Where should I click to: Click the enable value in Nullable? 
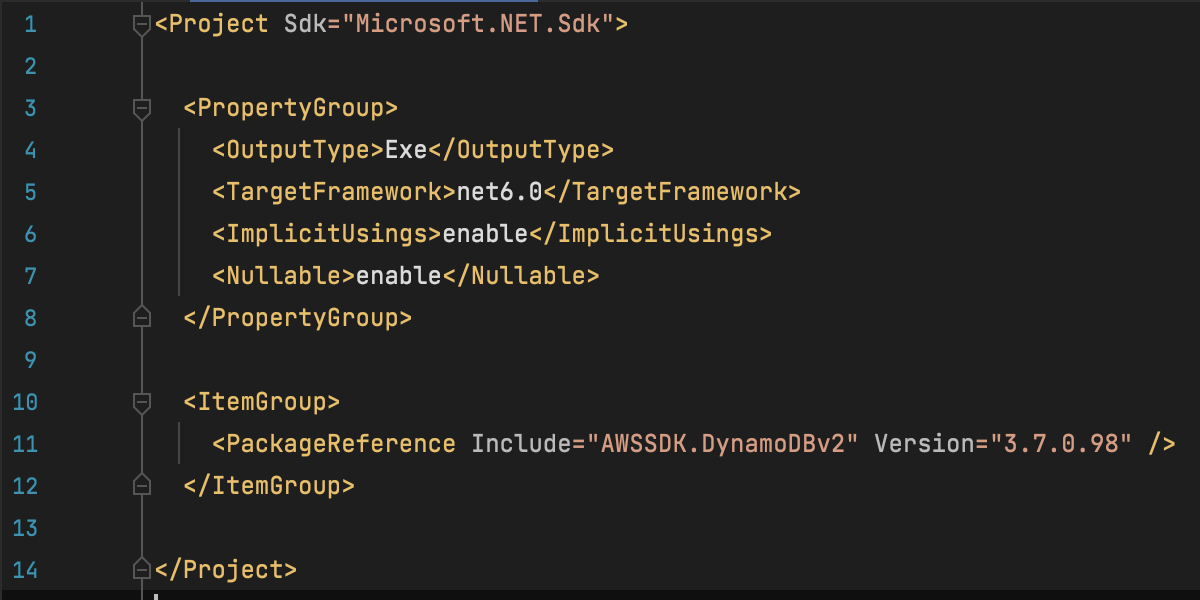pyautogui.click(x=399, y=276)
